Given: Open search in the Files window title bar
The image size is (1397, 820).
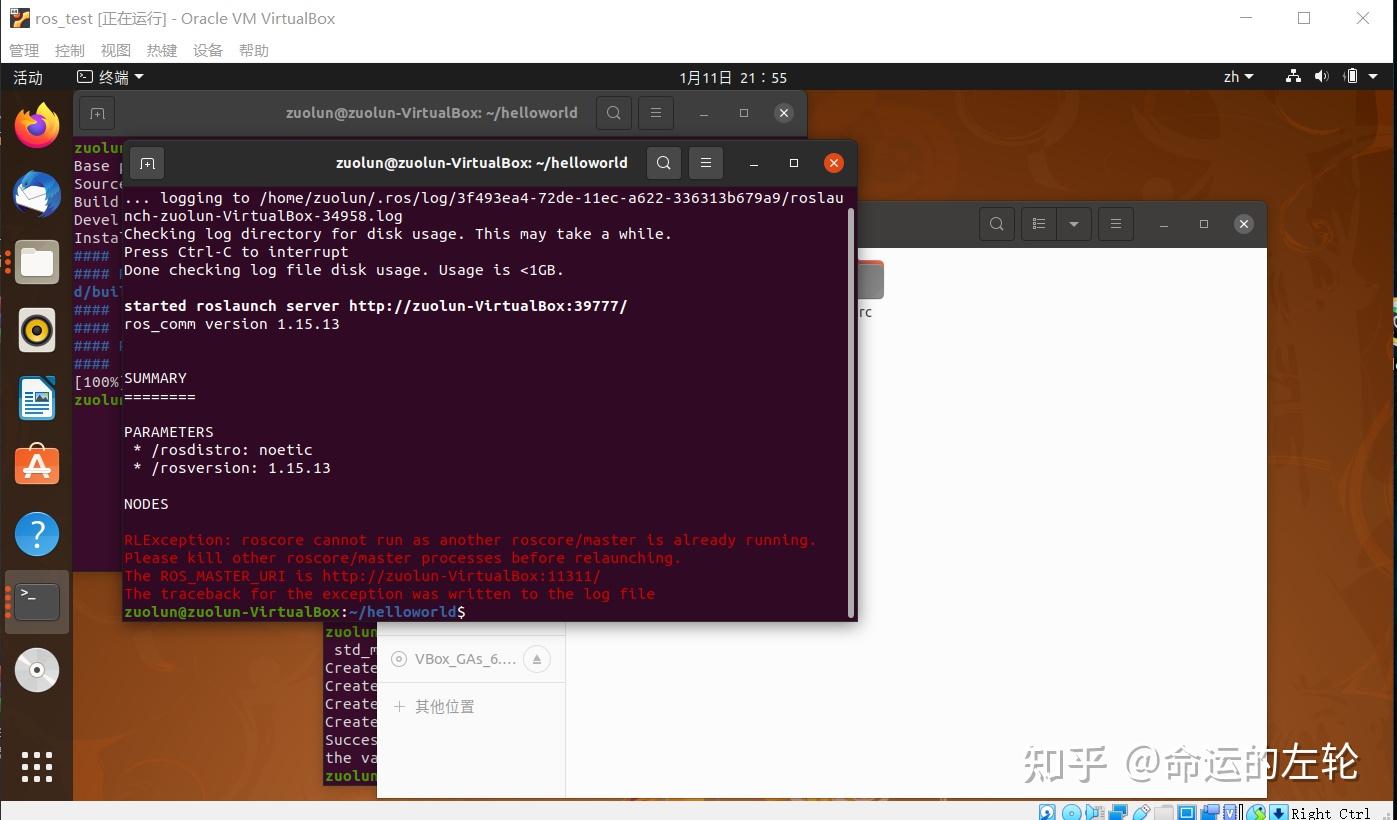Looking at the screenshot, I should pyautogui.click(x=996, y=223).
